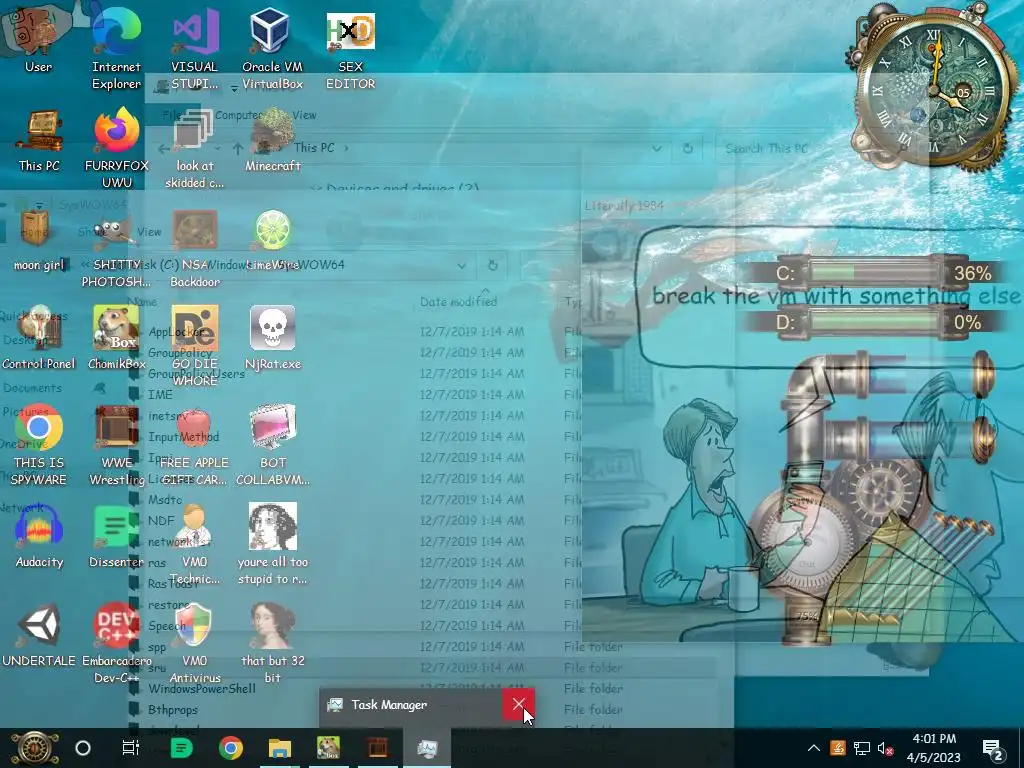Open the ChomikBox desktop icon
The width and height of the screenshot is (1024, 768).
tap(116, 338)
